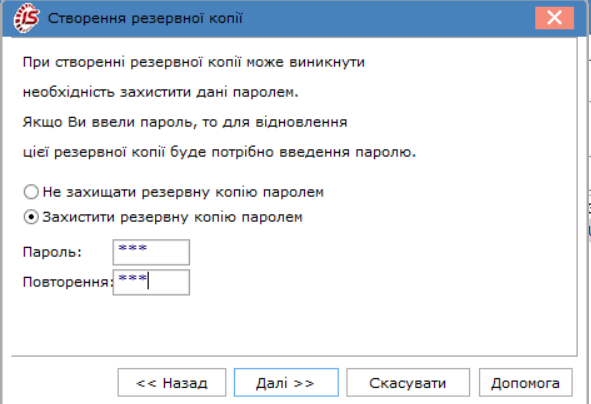The width and height of the screenshot is (591, 404).
Task: Cancel the wizard via Скасувати
Action: click(x=408, y=383)
